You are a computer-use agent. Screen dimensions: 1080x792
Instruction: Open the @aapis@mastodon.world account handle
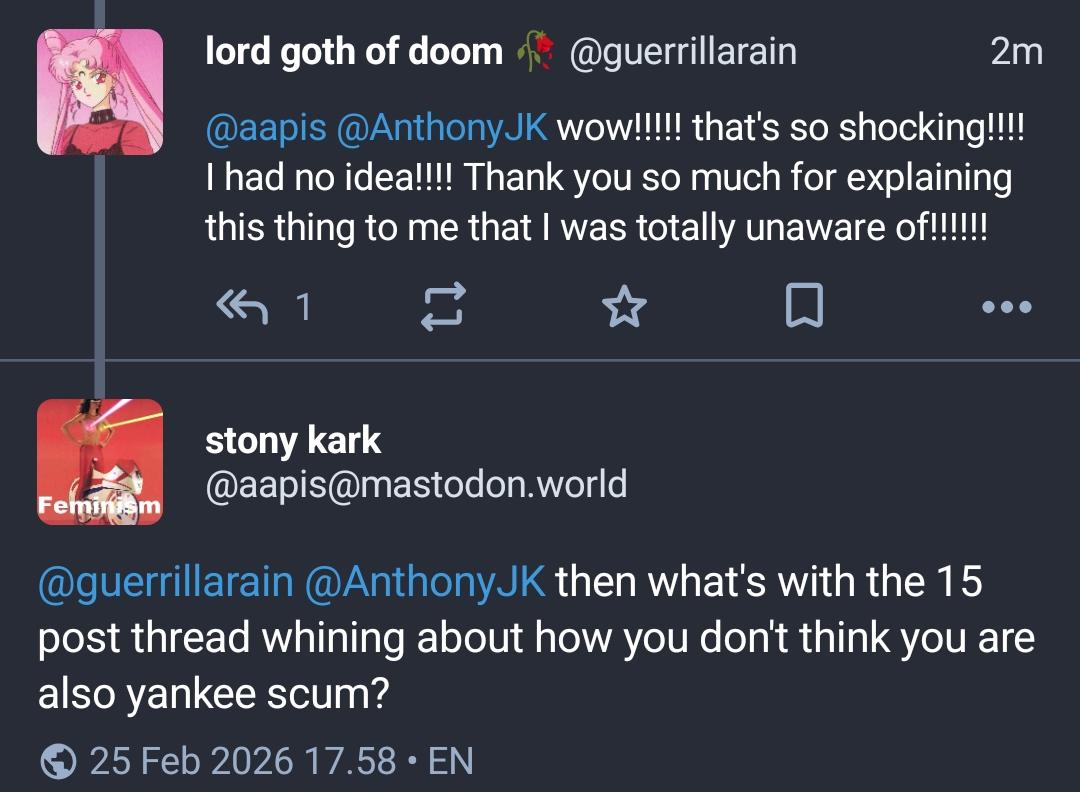[416, 484]
